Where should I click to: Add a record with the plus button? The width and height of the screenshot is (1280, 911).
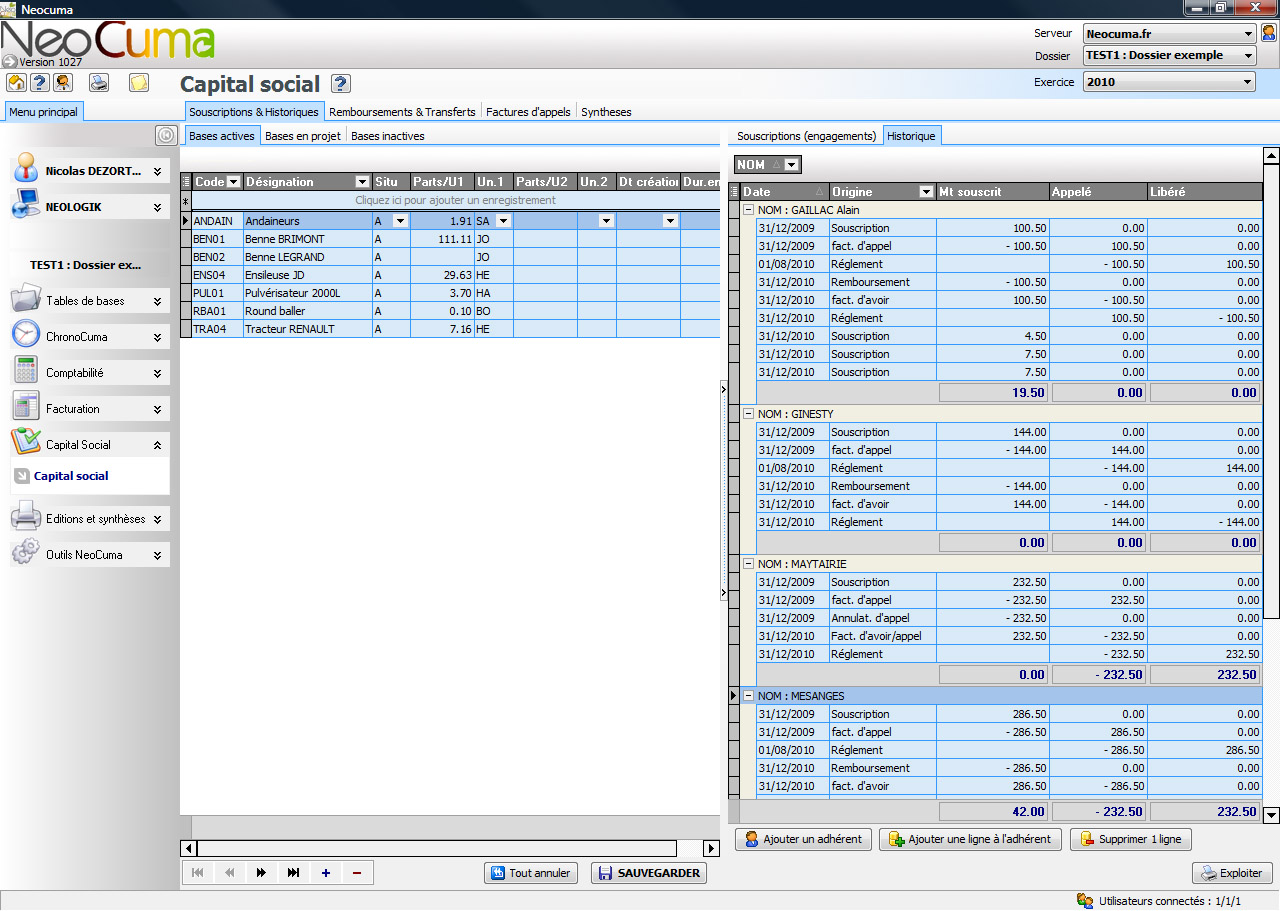click(326, 873)
